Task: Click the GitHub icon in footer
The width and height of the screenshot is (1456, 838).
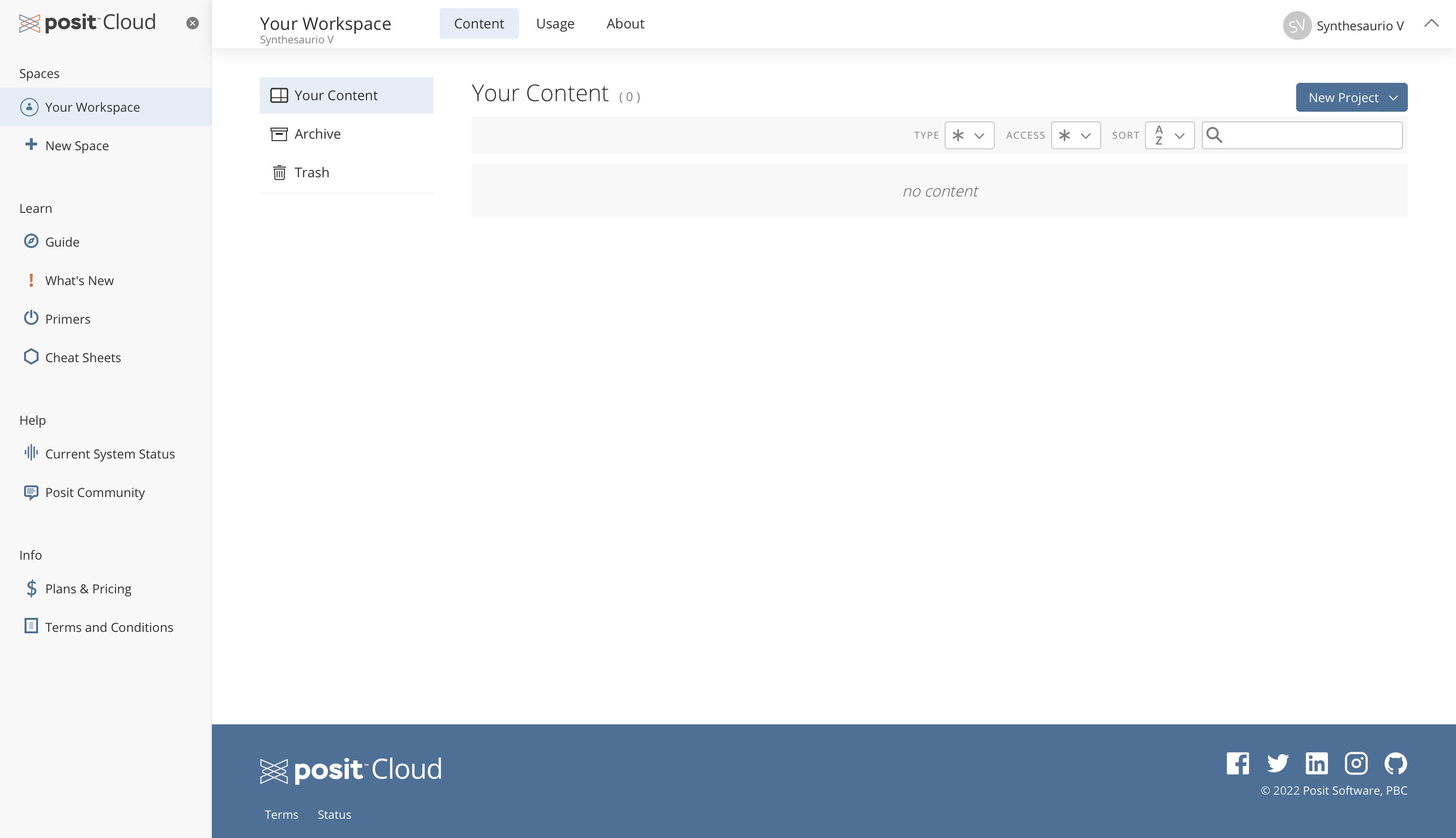Action: pyautogui.click(x=1395, y=763)
